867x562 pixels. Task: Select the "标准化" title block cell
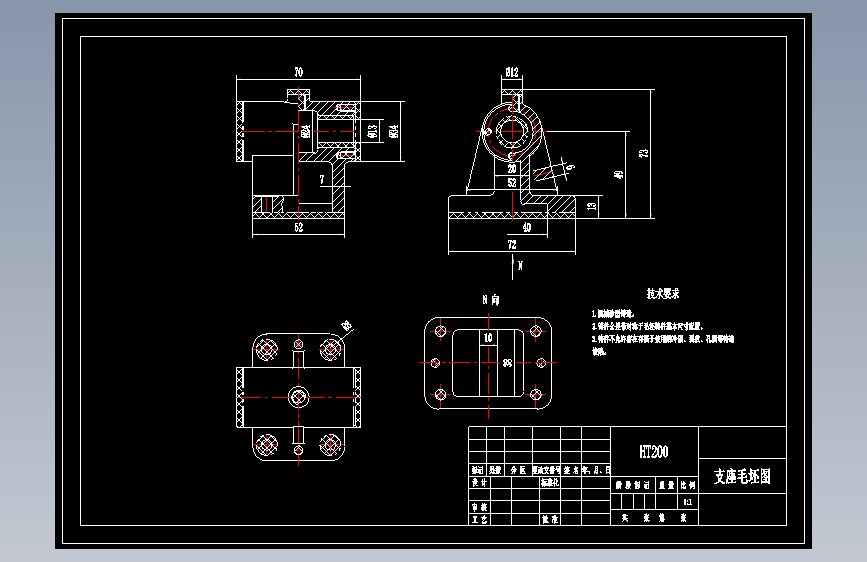[550, 482]
